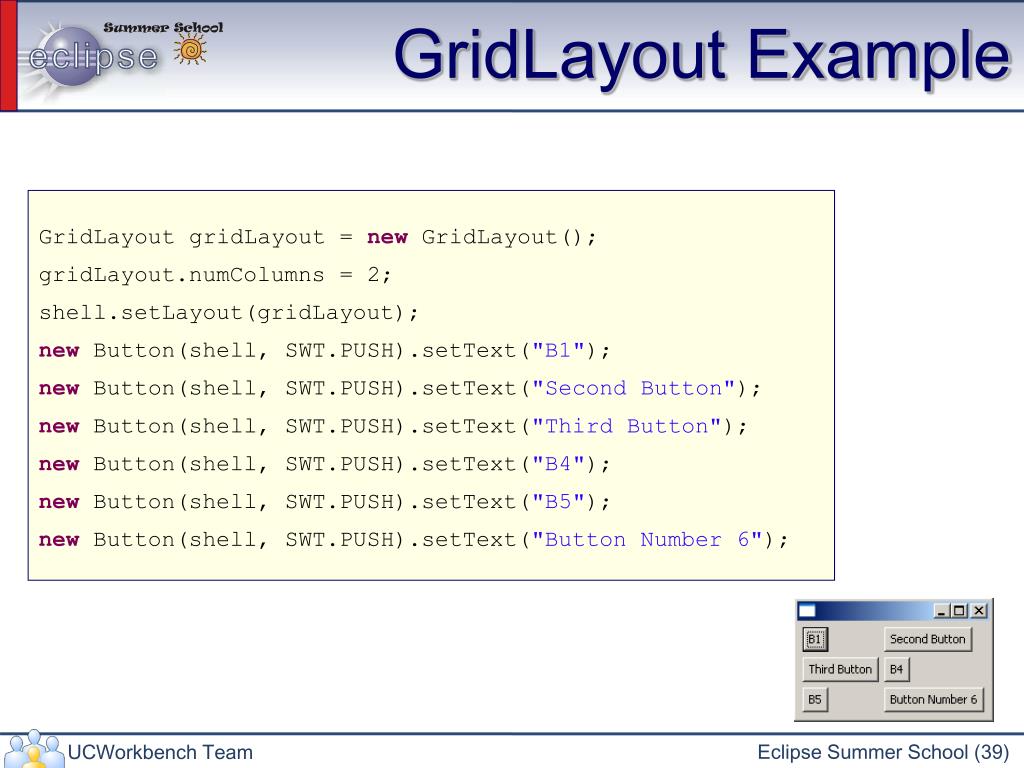Click the orange sun spiral icon
Viewport: 1024px width, 768px height.
pyautogui.click(x=190, y=51)
